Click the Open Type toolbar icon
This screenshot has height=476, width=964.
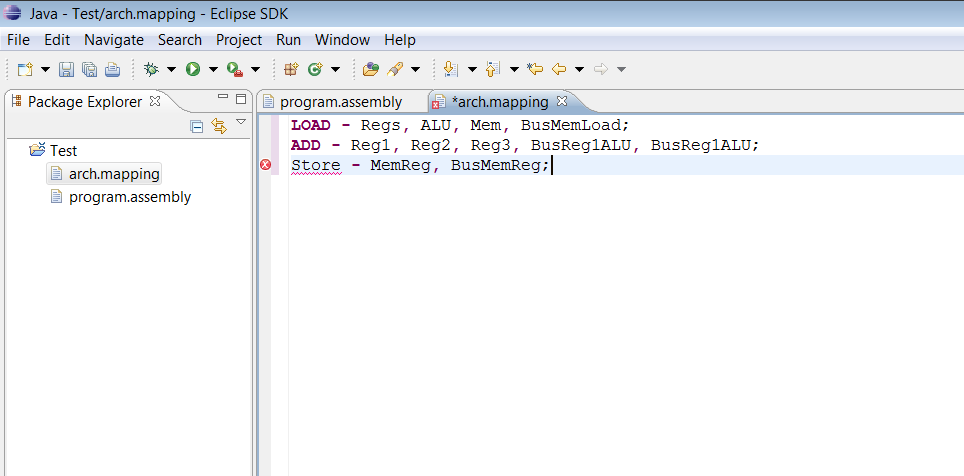(371, 69)
